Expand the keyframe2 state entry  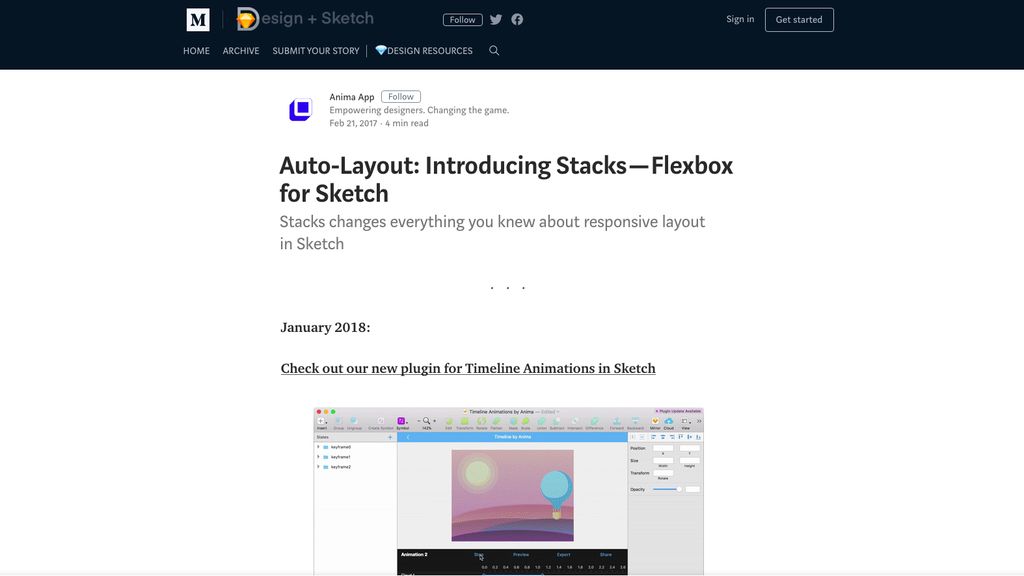click(318, 467)
